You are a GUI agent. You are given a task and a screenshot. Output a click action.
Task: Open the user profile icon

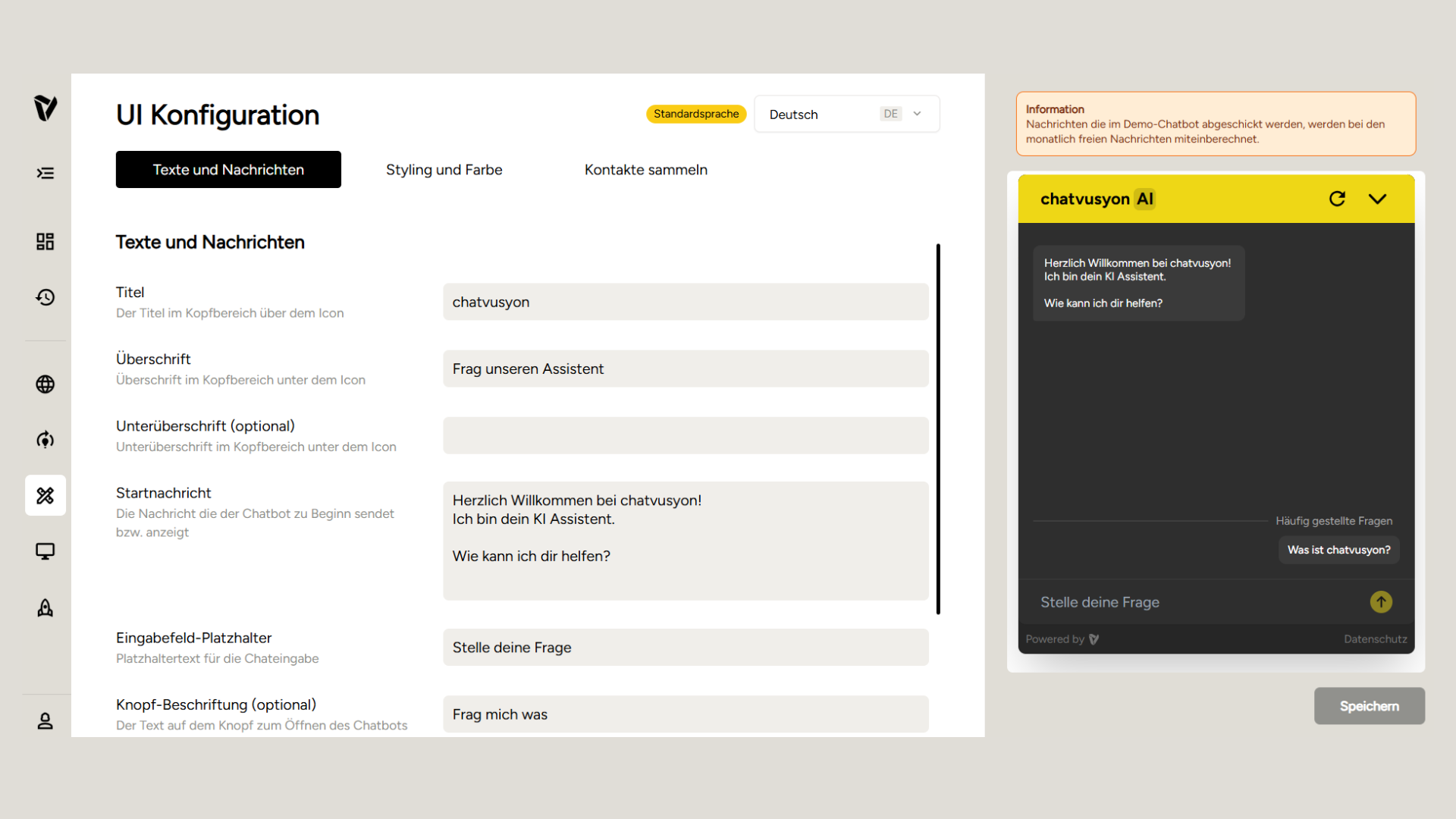click(45, 721)
